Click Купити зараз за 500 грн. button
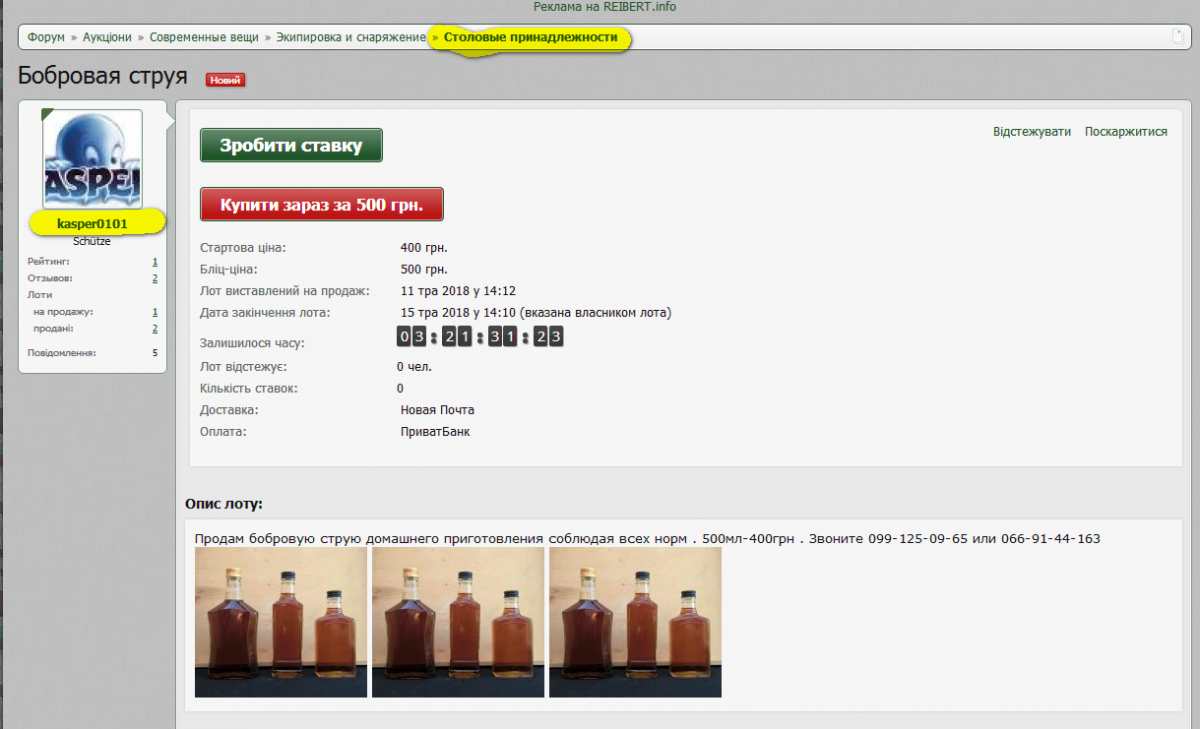 click(x=322, y=204)
